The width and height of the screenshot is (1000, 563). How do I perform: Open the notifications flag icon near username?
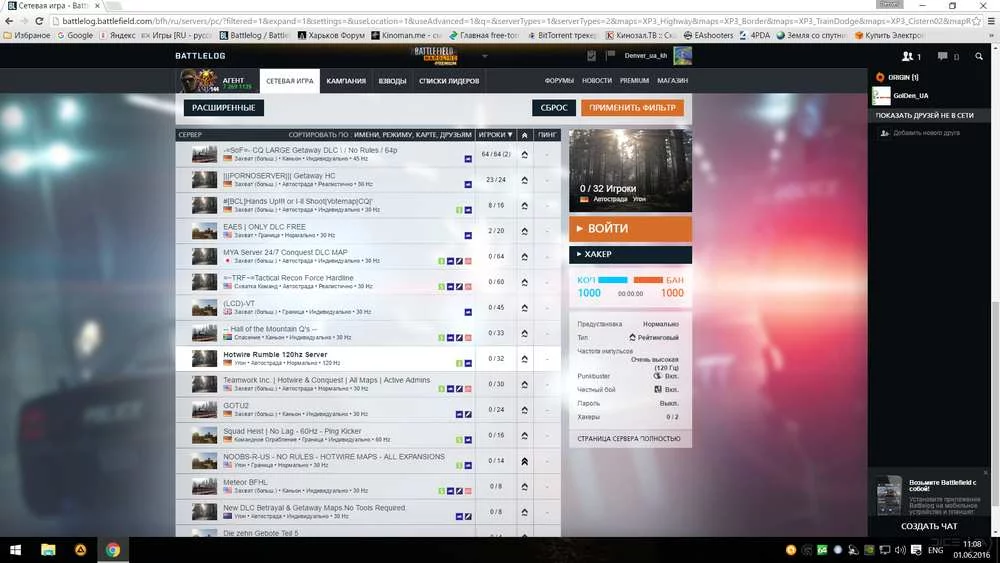coord(610,55)
